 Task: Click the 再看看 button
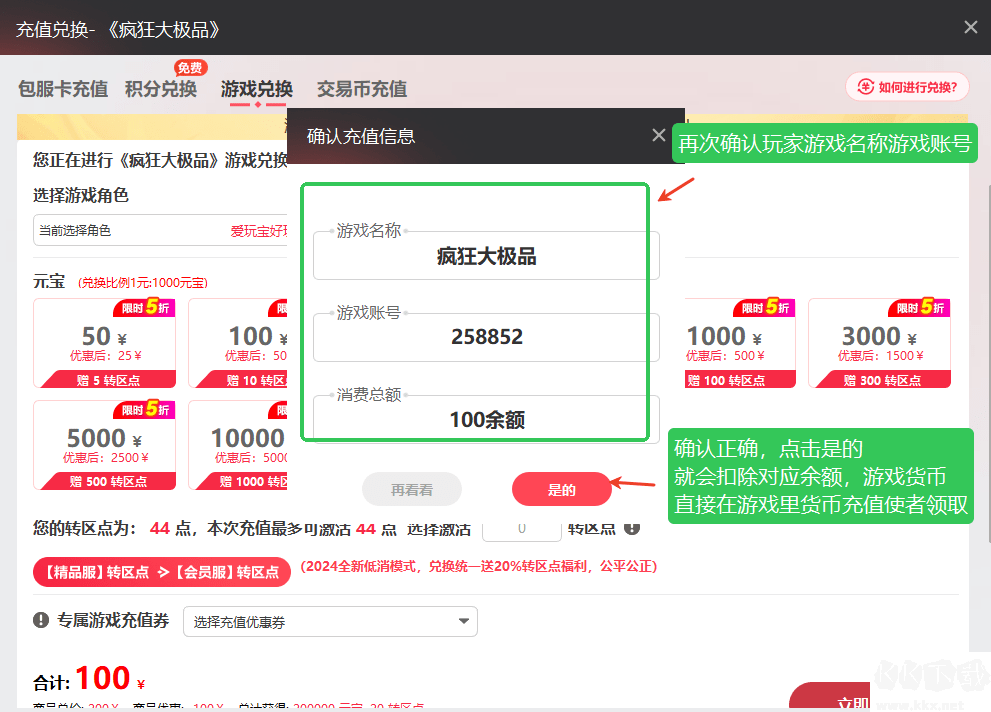[x=411, y=489]
